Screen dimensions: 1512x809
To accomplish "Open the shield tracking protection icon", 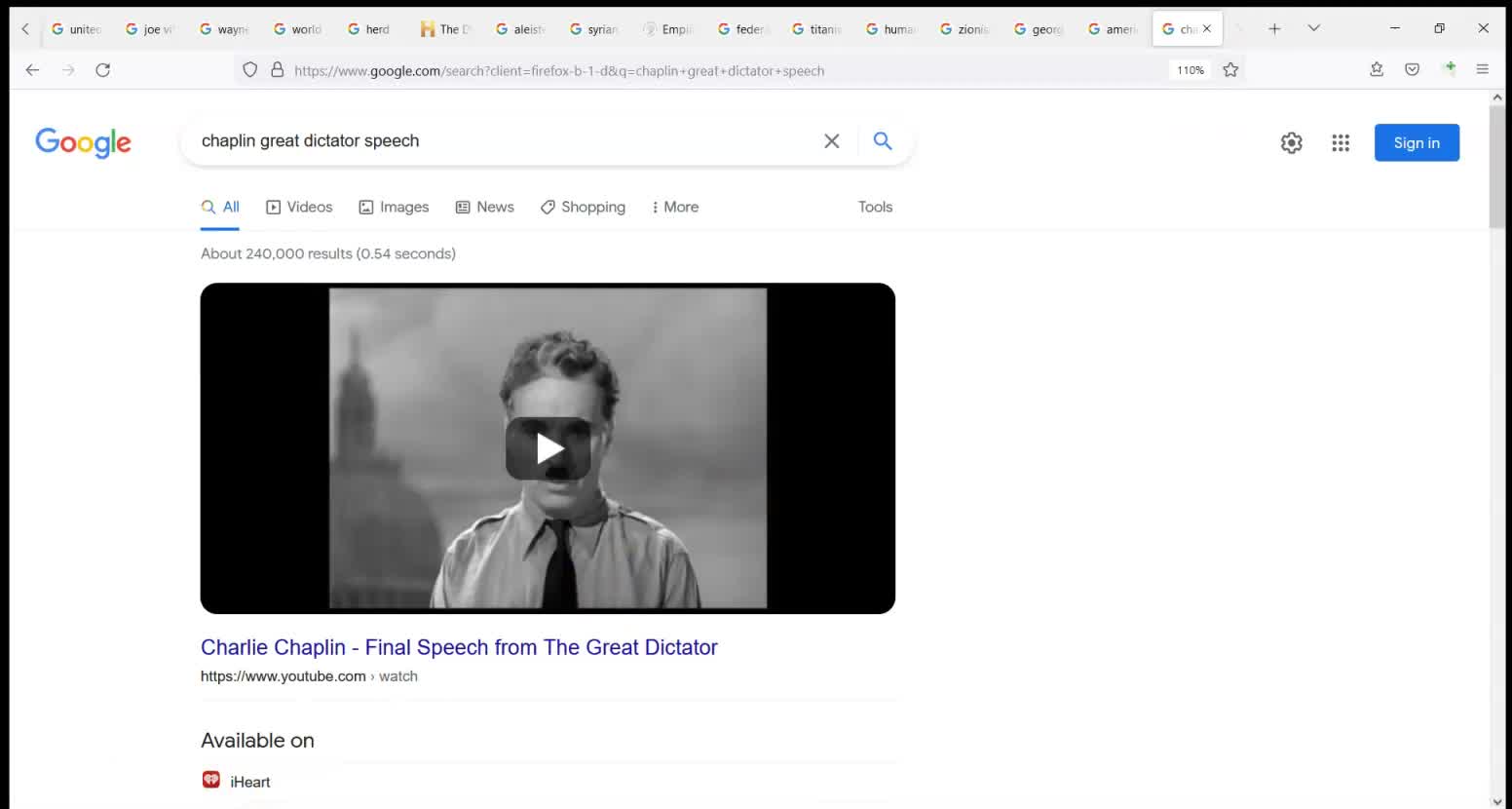I will click(x=250, y=70).
